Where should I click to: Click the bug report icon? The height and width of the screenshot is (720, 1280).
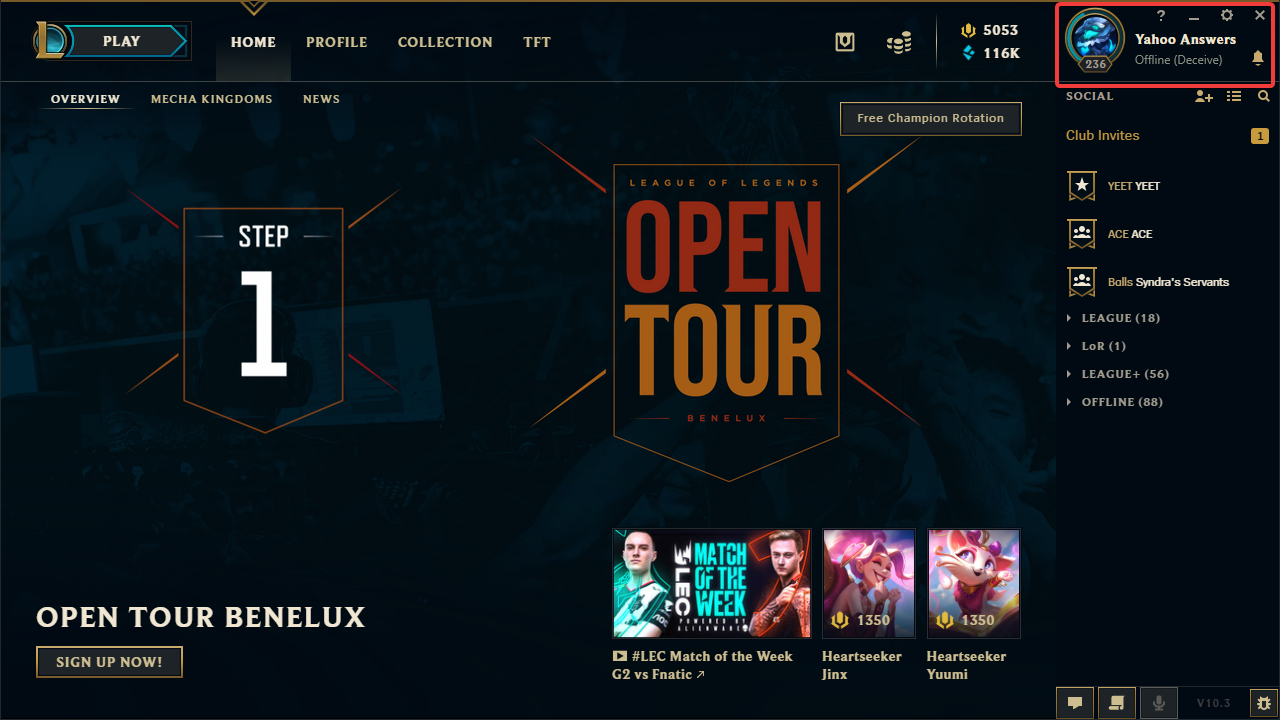tap(1264, 703)
